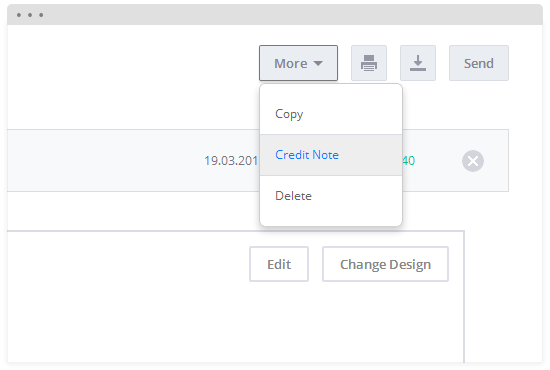Click the printer icon button
The width and height of the screenshot is (550, 370).
pyautogui.click(x=369, y=63)
